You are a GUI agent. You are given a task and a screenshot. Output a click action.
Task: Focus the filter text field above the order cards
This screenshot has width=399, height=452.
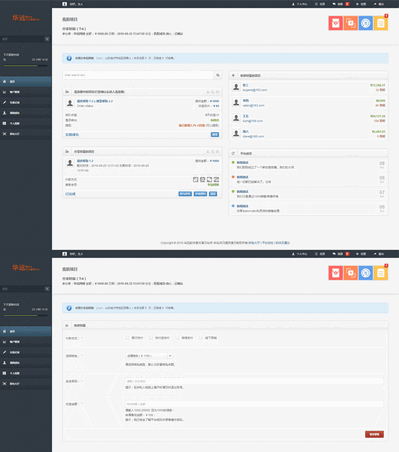(x=138, y=75)
